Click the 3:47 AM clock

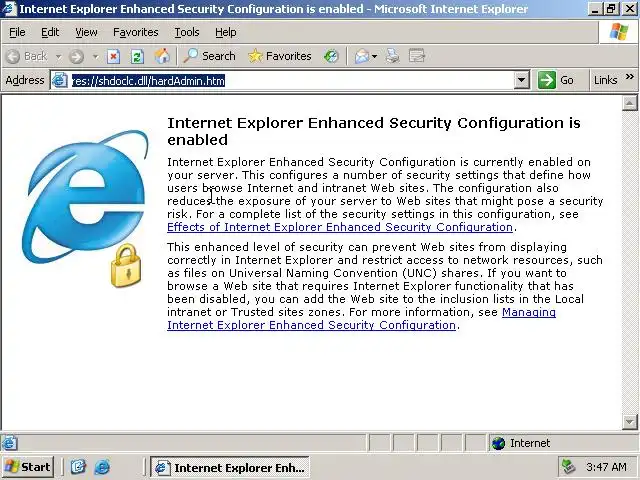(x=606, y=467)
